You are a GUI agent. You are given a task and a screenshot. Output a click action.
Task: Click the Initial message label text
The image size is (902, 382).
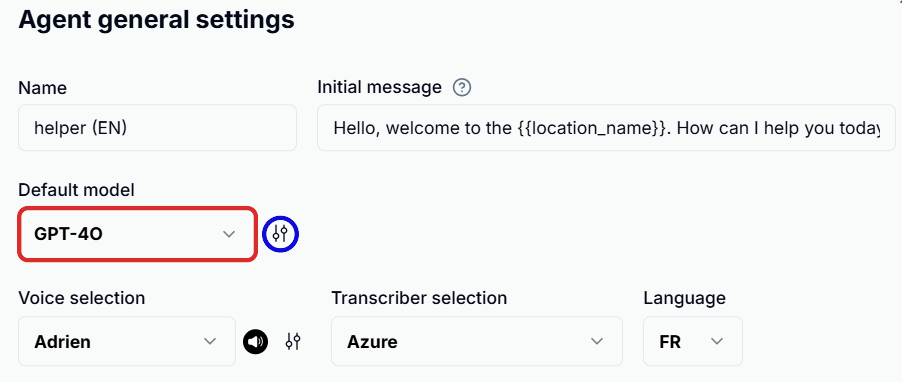point(380,87)
